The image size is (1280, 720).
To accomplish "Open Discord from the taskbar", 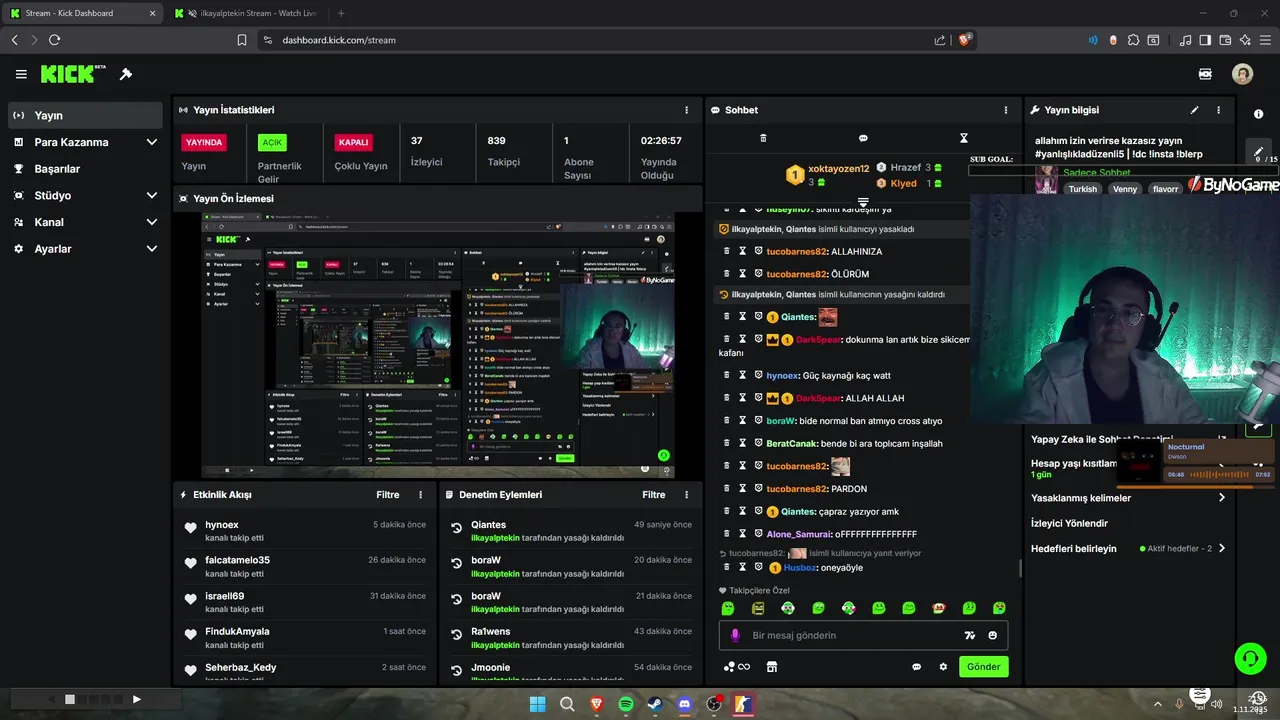I will tap(684, 704).
